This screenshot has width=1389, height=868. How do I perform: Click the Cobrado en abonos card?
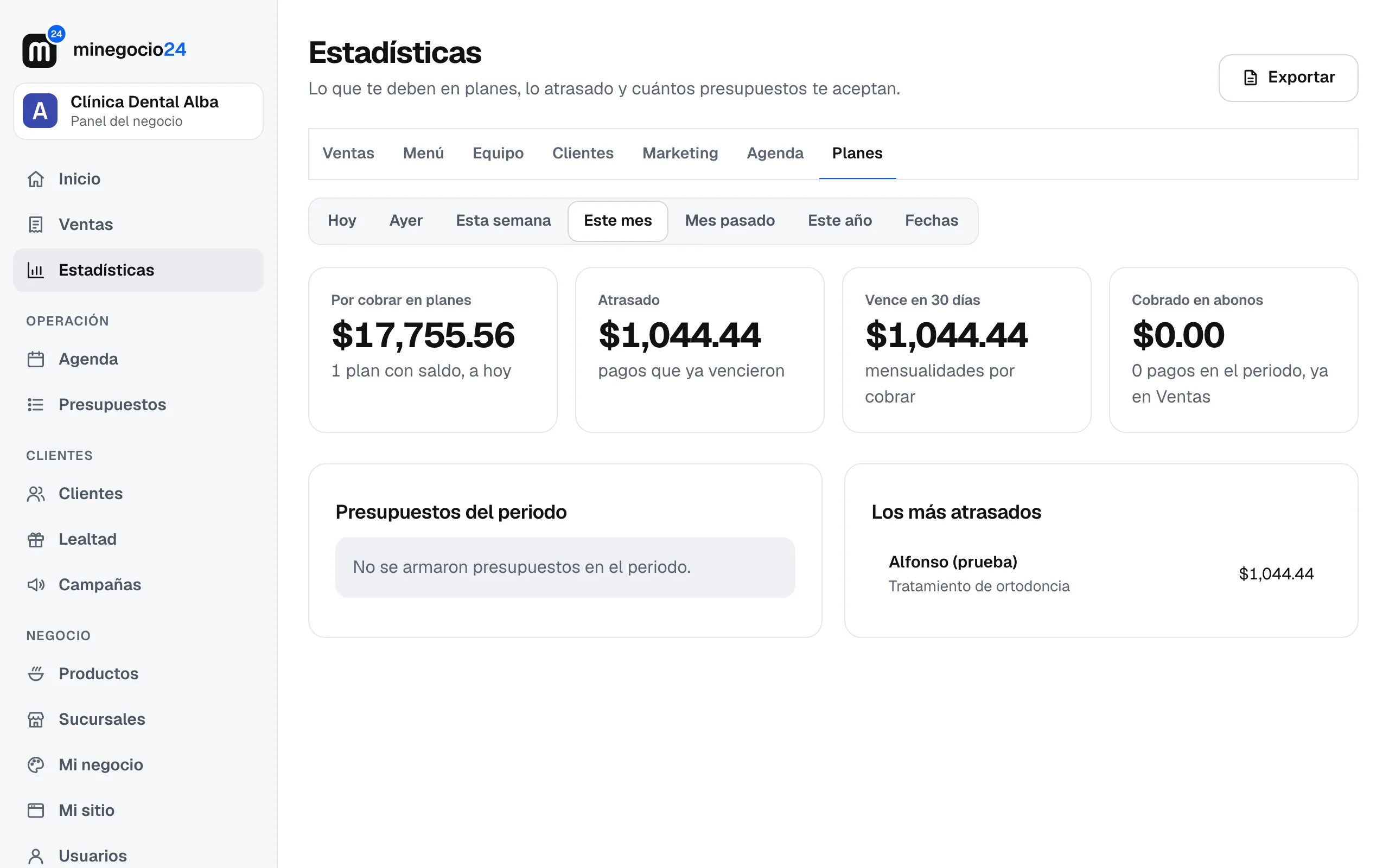point(1233,349)
